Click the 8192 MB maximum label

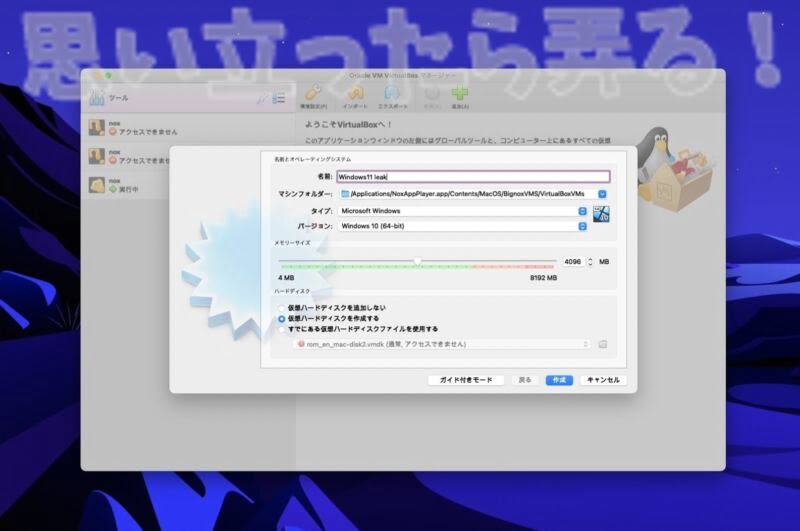[543, 278]
